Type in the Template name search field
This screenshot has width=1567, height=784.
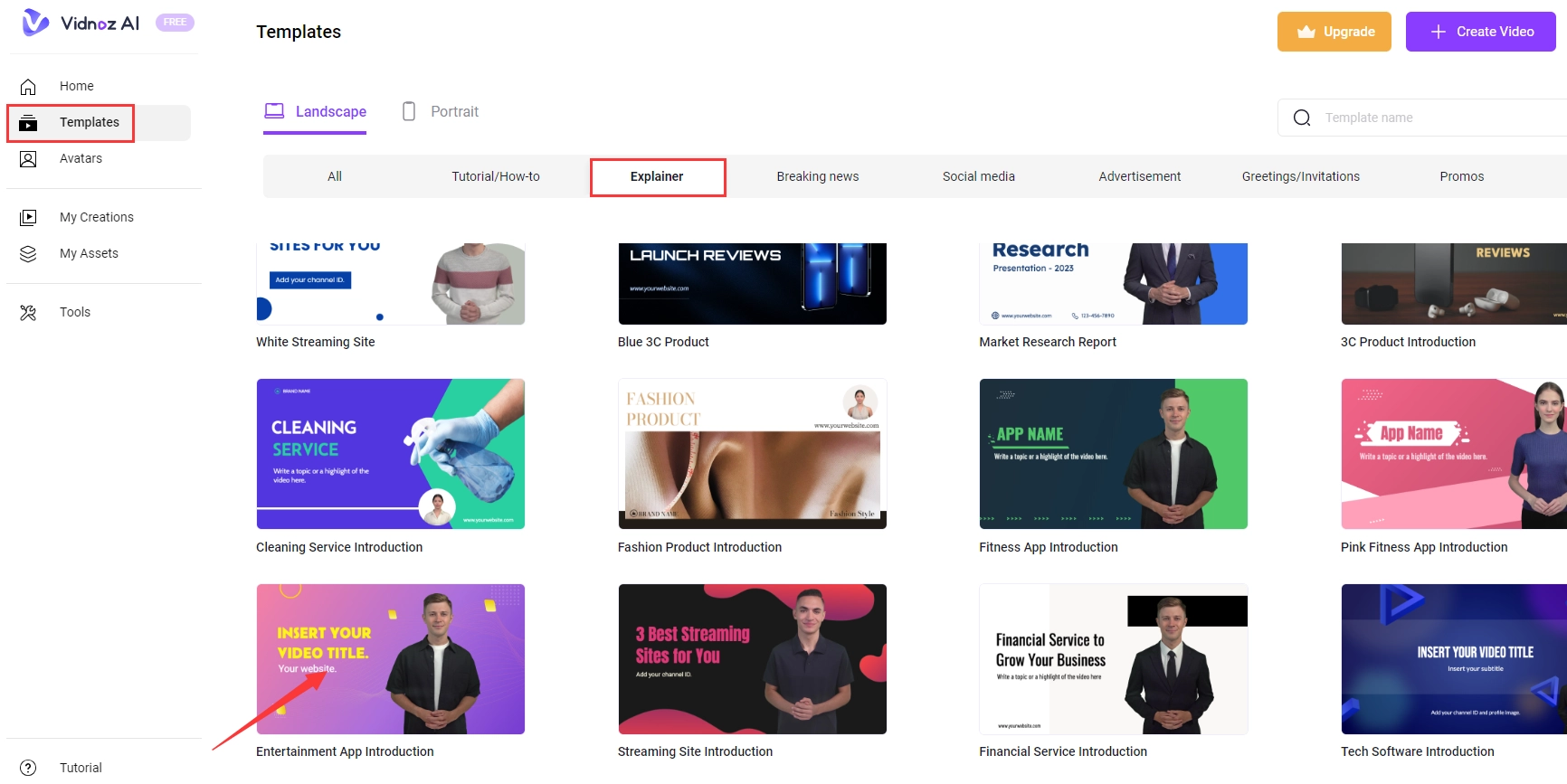coord(1439,118)
